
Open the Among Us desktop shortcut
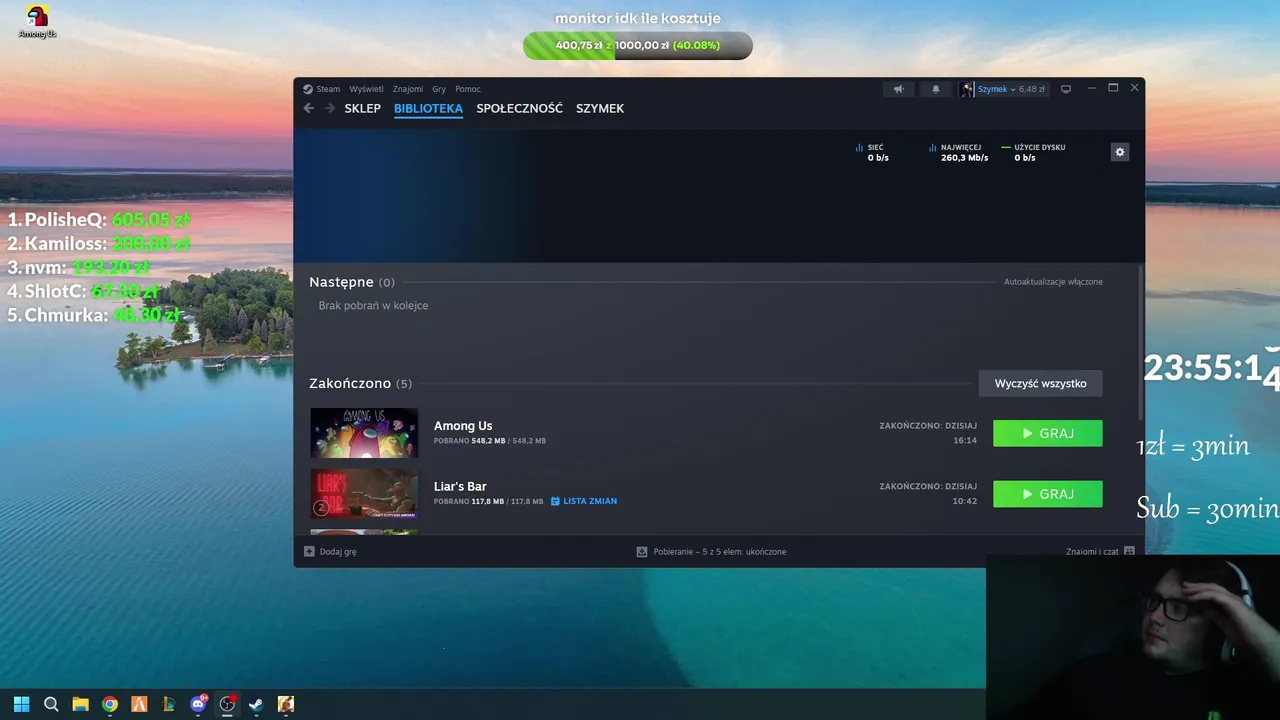(37, 22)
